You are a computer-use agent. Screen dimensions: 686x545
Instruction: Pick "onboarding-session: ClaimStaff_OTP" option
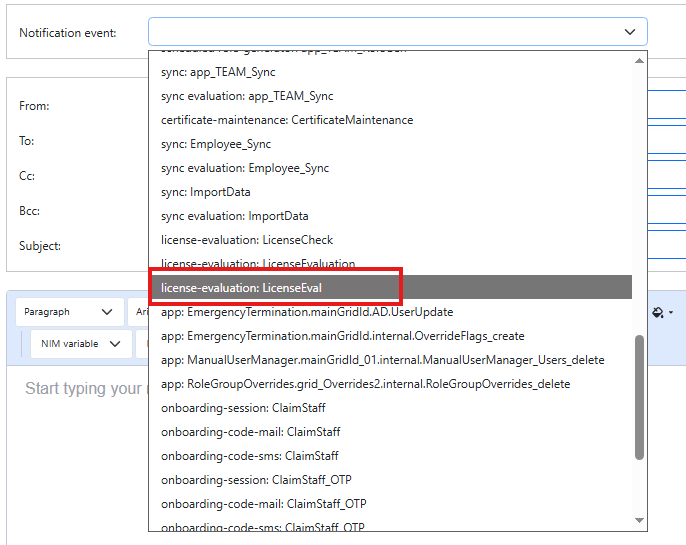click(x=390, y=480)
